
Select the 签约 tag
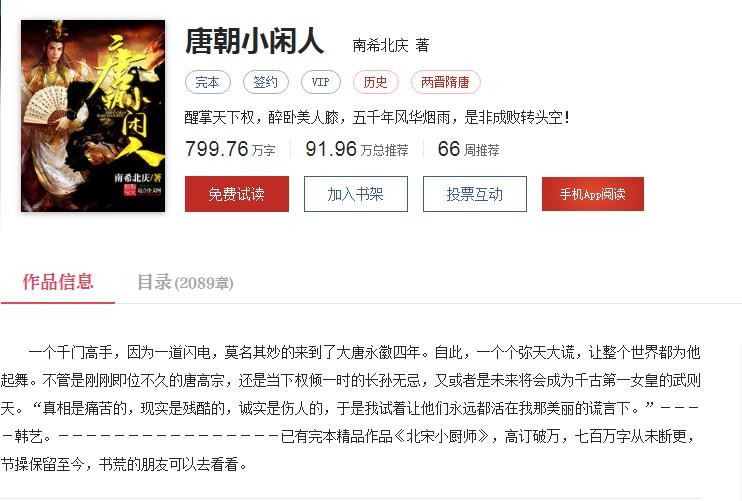pyautogui.click(x=265, y=82)
